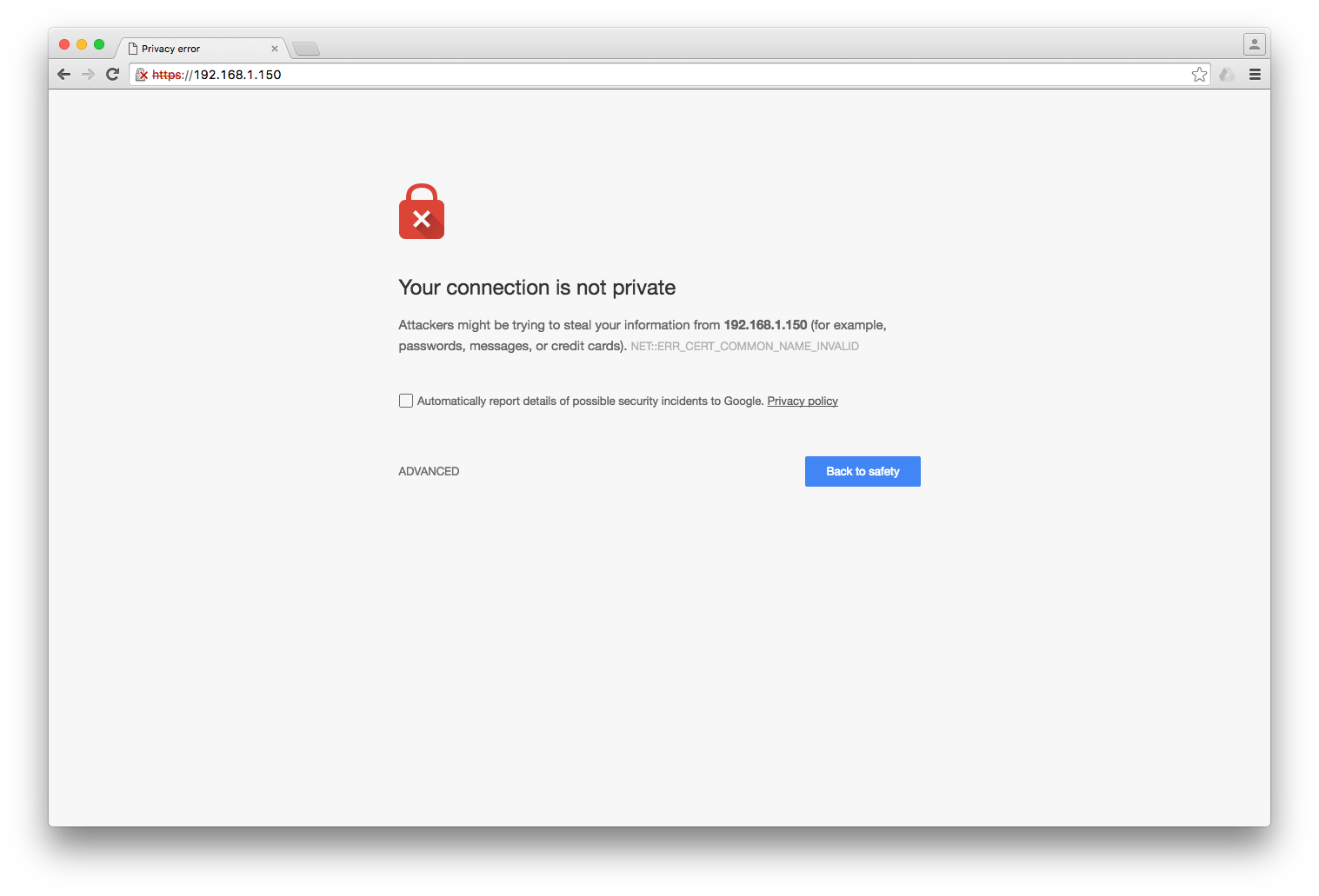This screenshot has height=896, width=1319.
Task: Reload the page with refresh icon
Action: [x=112, y=75]
